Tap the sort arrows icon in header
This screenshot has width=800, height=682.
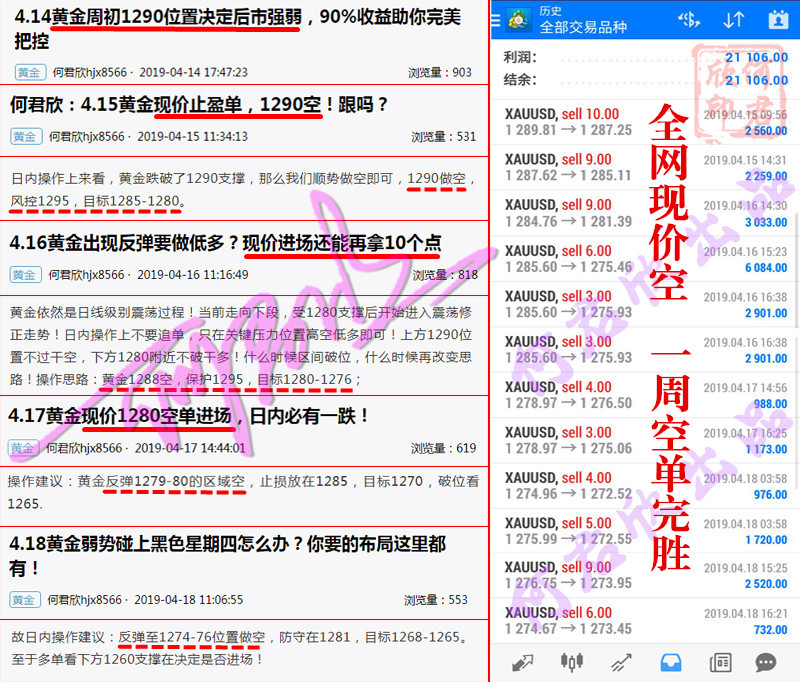[733, 19]
